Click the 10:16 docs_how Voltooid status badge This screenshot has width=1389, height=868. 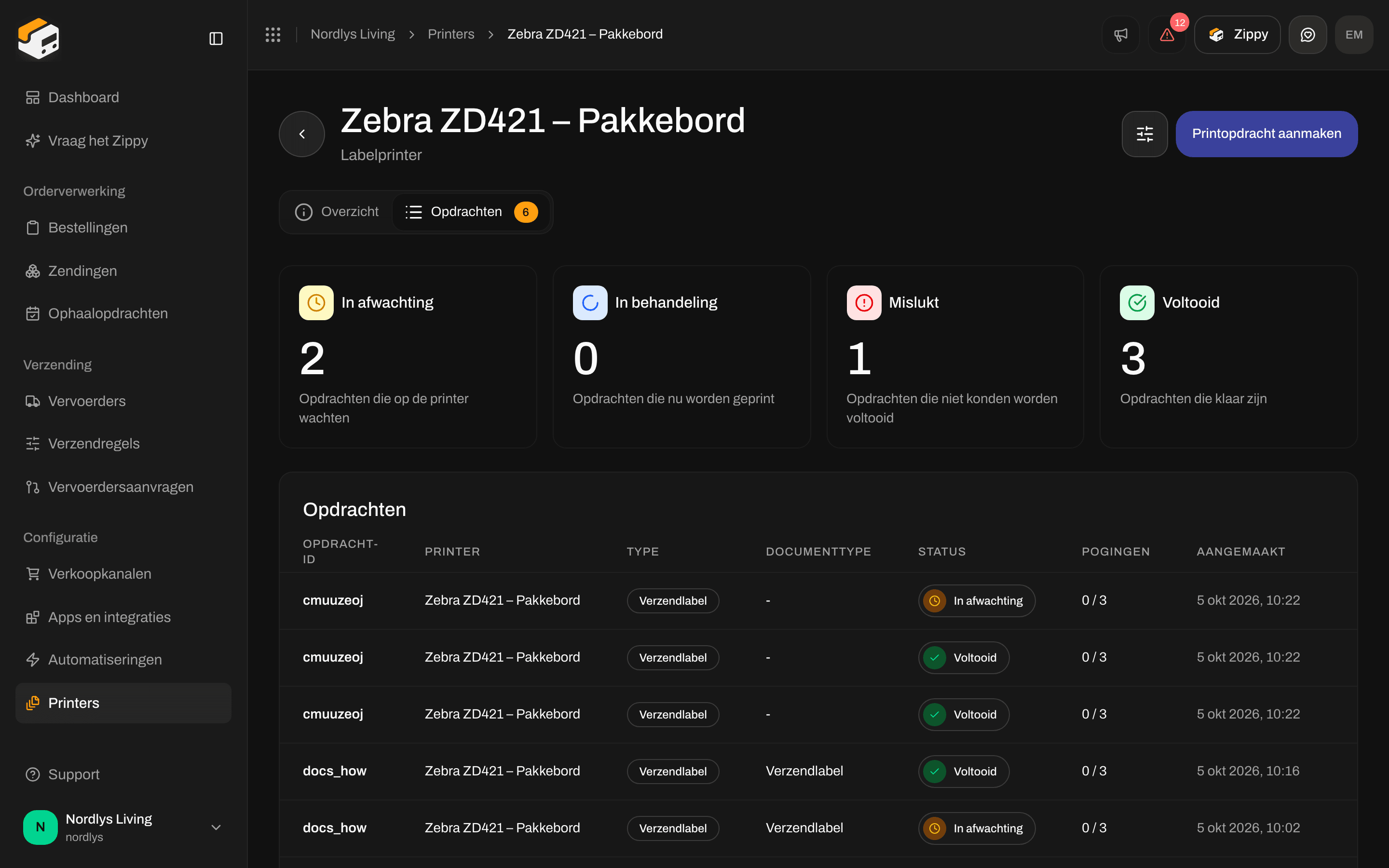[x=963, y=771]
